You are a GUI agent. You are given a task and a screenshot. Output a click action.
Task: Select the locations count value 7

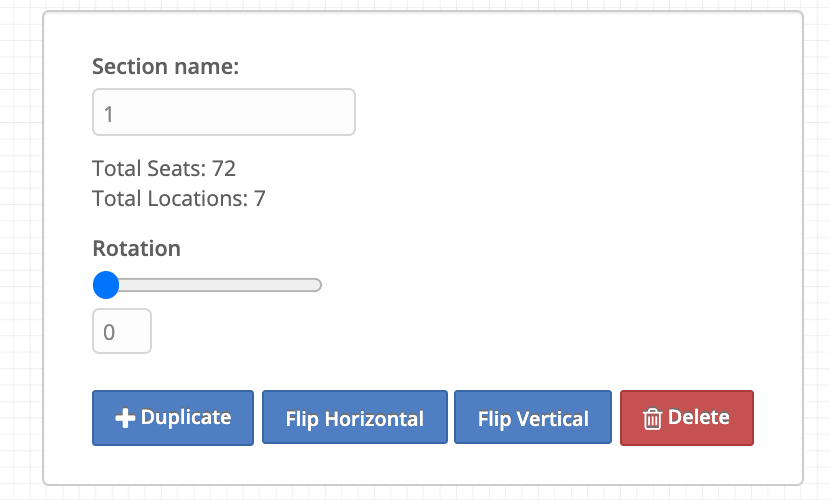pos(259,199)
